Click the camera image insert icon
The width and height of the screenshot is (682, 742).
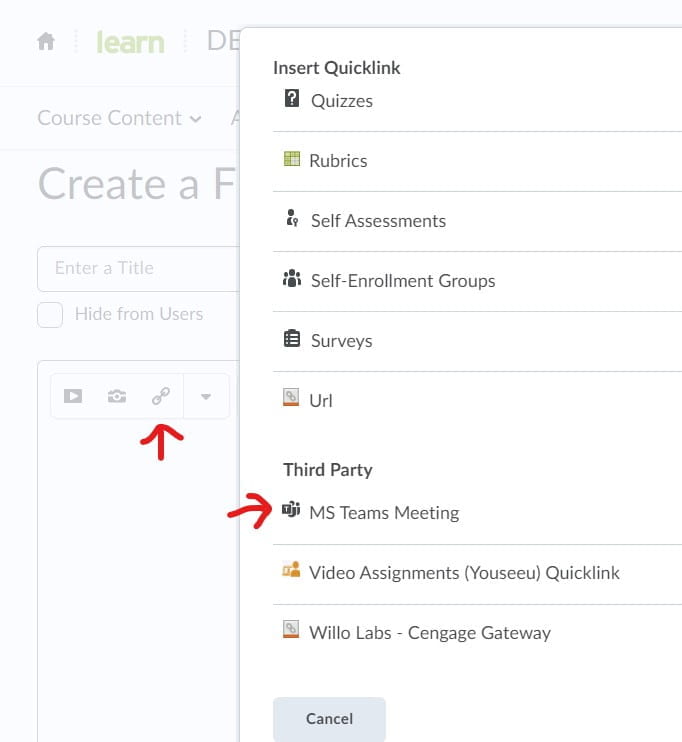coord(117,396)
